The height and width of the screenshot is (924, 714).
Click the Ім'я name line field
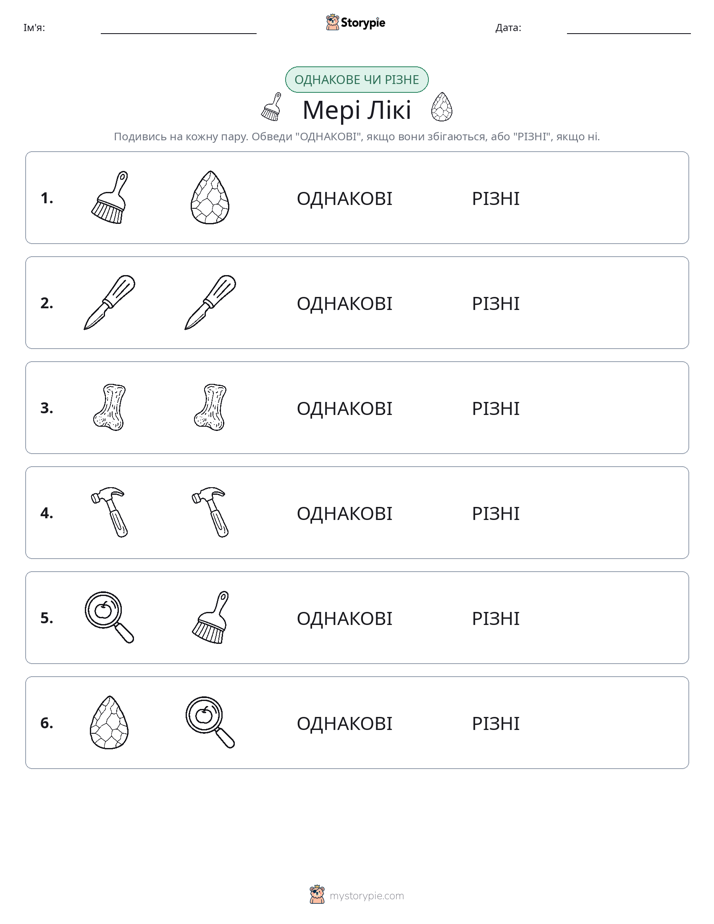pyautogui.click(x=178, y=28)
